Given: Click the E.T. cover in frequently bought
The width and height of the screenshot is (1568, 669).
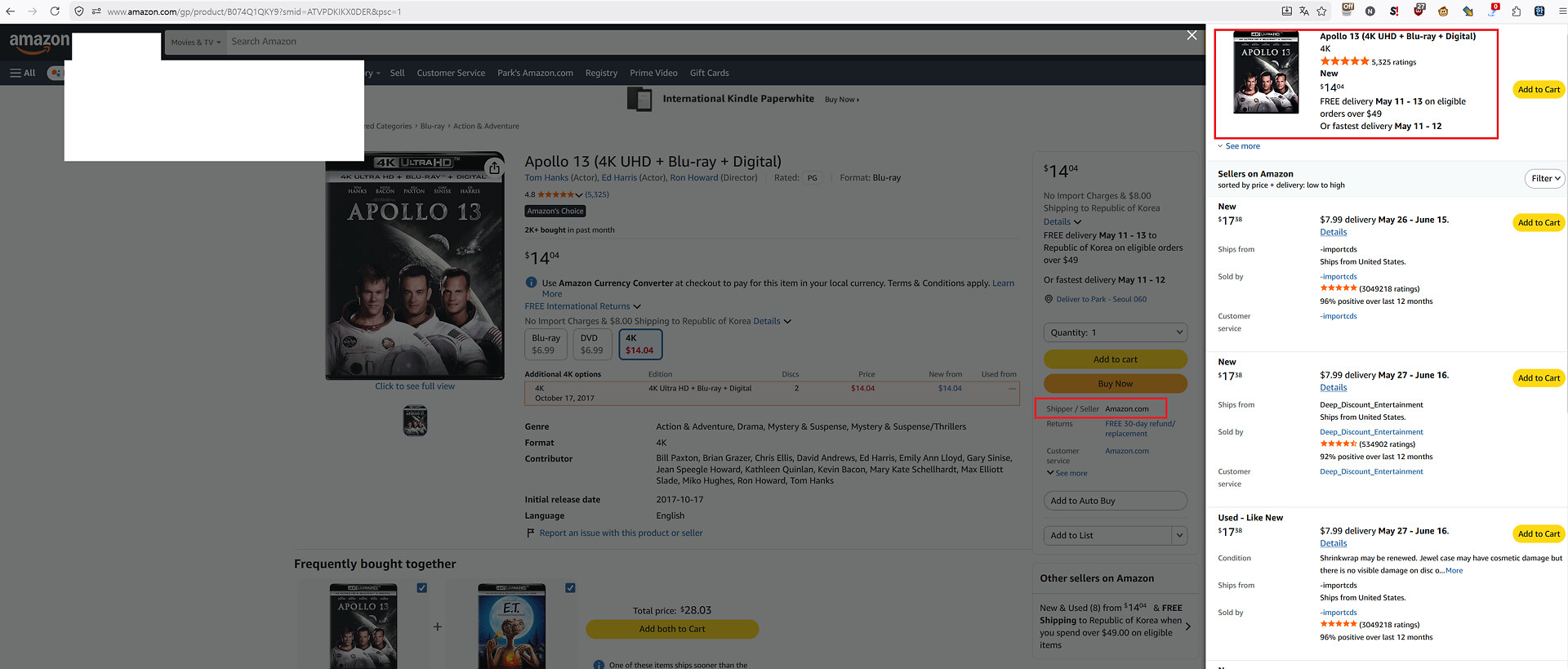Looking at the screenshot, I should pos(511,627).
